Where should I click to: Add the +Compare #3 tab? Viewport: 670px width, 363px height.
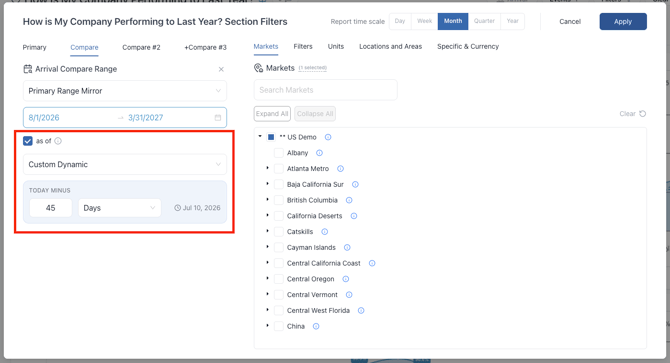[x=206, y=47]
